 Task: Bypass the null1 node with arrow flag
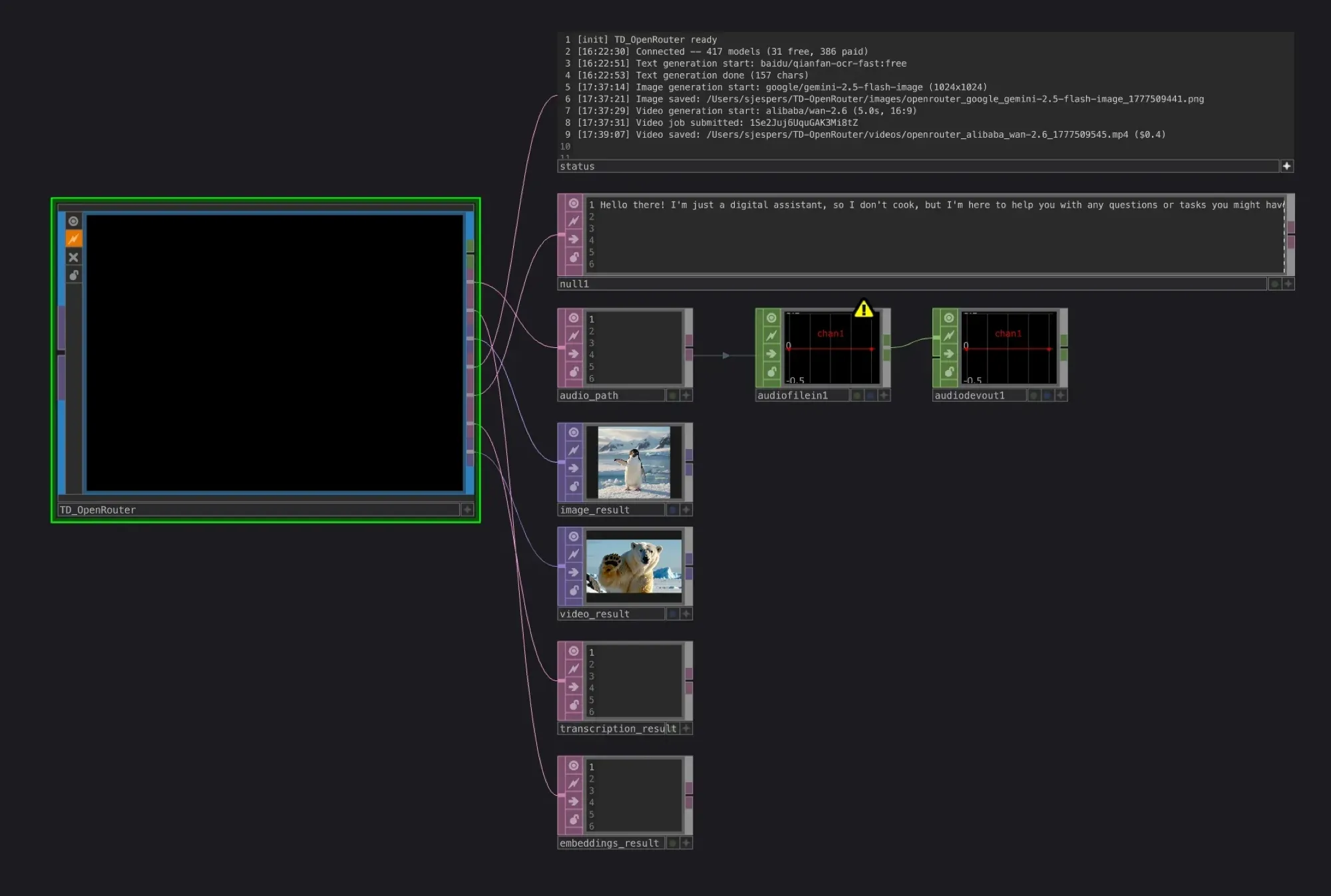[574, 239]
